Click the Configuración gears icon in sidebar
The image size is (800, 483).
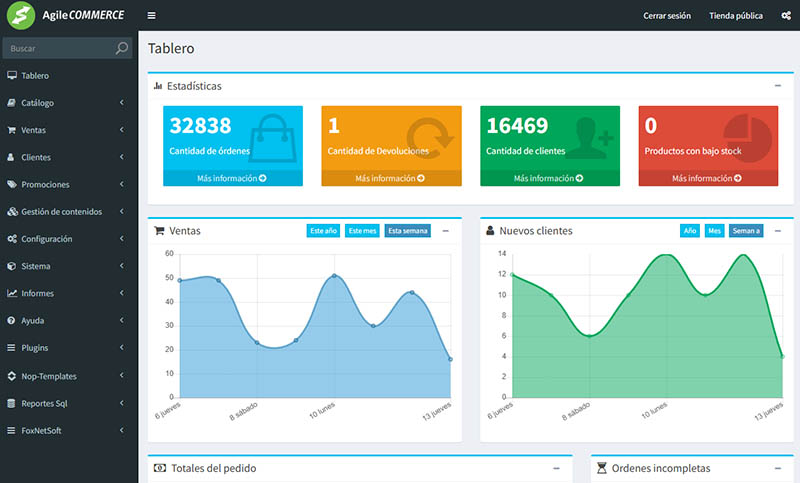(12, 239)
